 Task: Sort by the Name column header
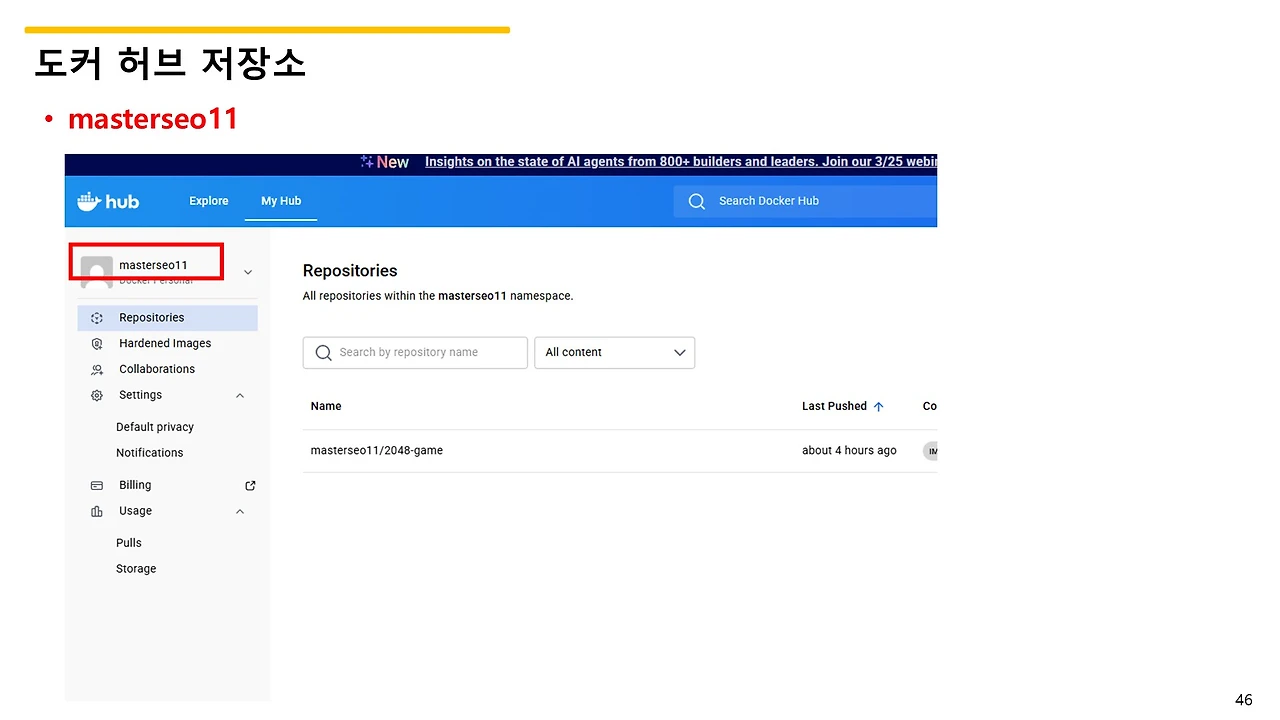326,407
